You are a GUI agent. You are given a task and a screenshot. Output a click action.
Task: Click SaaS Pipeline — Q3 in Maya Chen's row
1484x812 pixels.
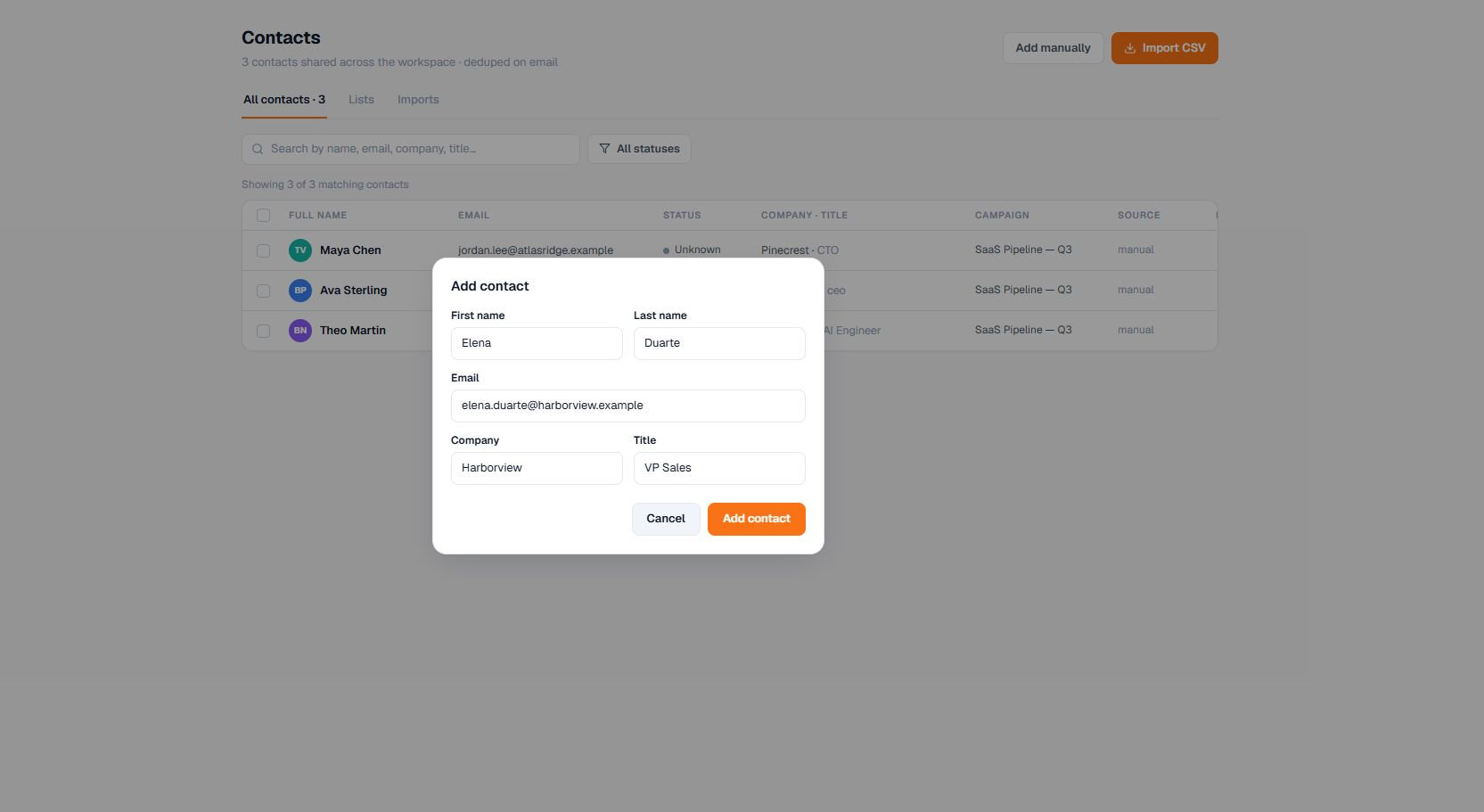click(x=1023, y=250)
